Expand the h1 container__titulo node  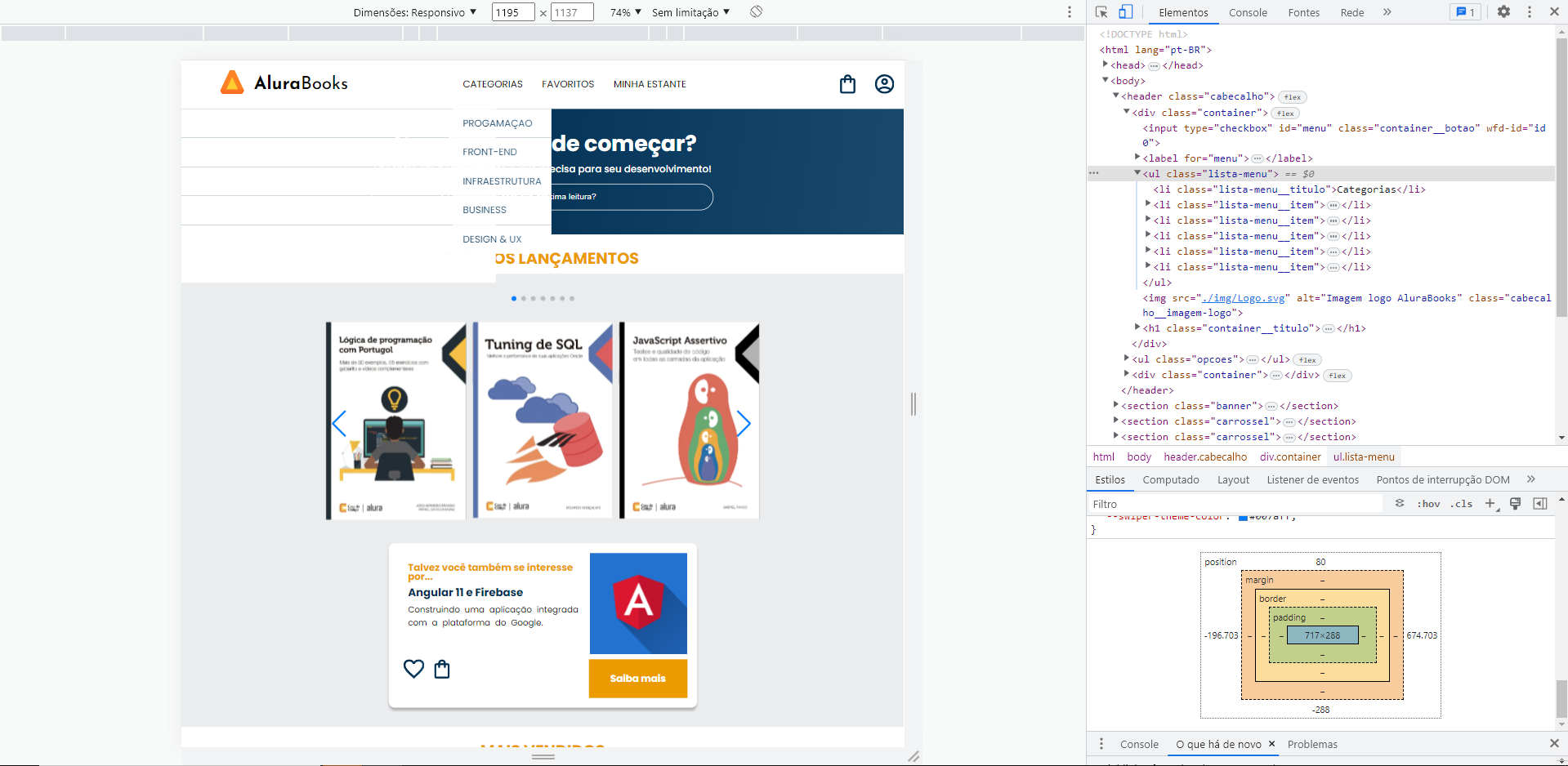pyautogui.click(x=1137, y=327)
